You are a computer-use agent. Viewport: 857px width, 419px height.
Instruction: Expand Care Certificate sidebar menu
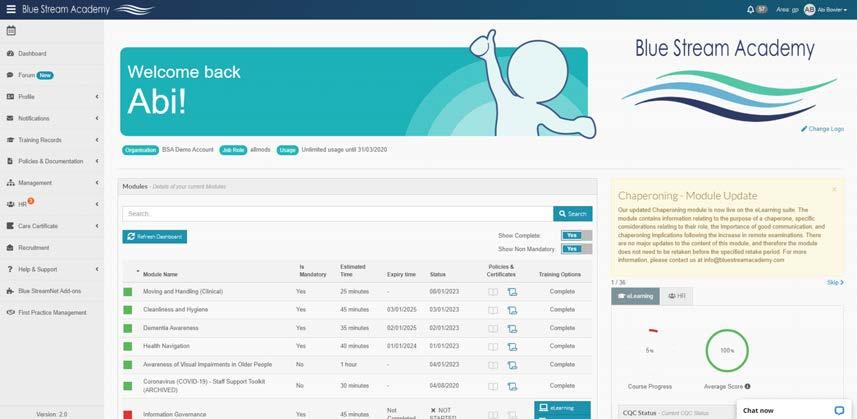coord(52,226)
